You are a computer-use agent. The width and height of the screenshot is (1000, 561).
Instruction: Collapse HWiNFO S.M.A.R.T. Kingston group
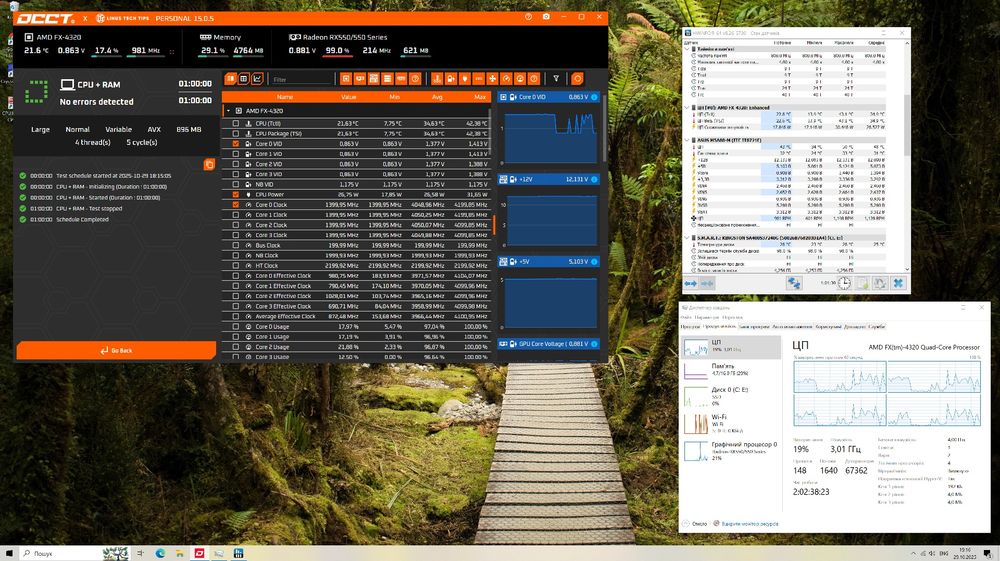coord(688,238)
